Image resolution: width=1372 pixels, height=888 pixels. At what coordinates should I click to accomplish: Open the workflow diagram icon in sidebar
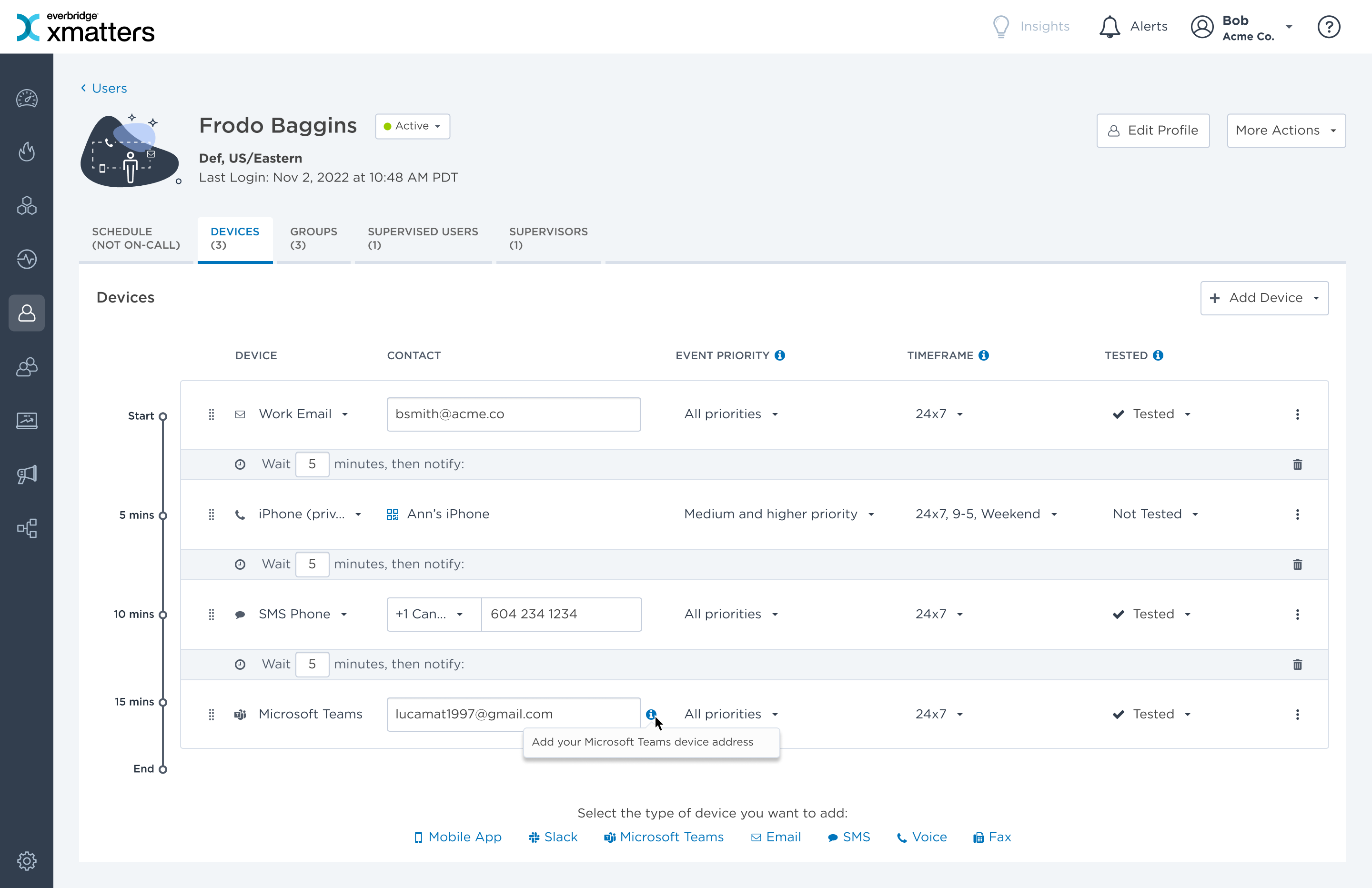pyautogui.click(x=27, y=528)
